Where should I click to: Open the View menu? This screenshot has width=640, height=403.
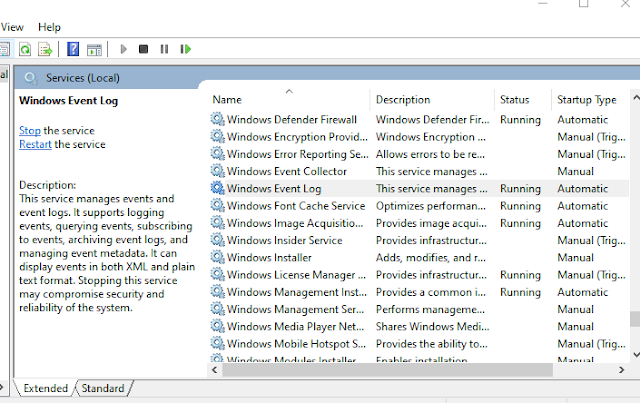(x=12, y=27)
